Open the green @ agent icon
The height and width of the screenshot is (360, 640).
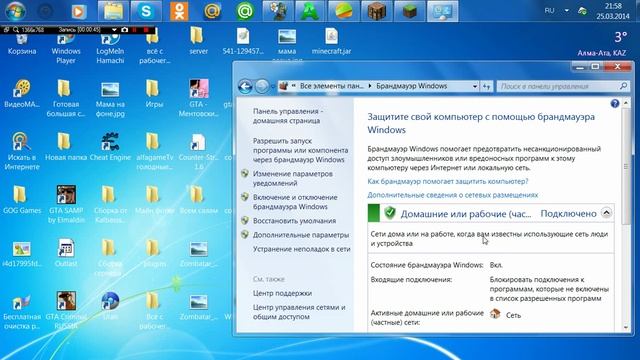(244, 11)
